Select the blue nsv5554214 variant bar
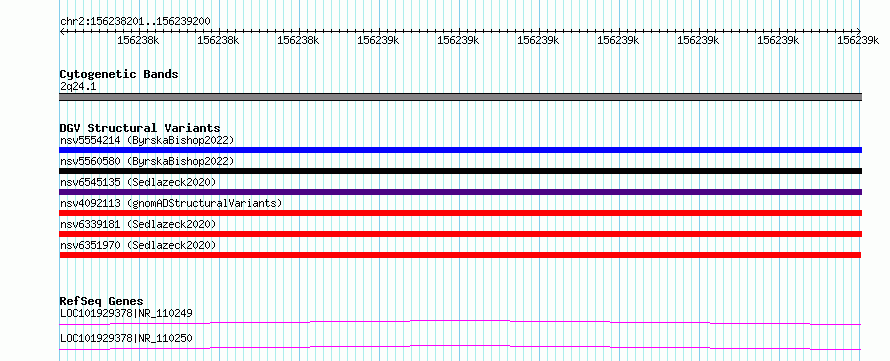 460,150
